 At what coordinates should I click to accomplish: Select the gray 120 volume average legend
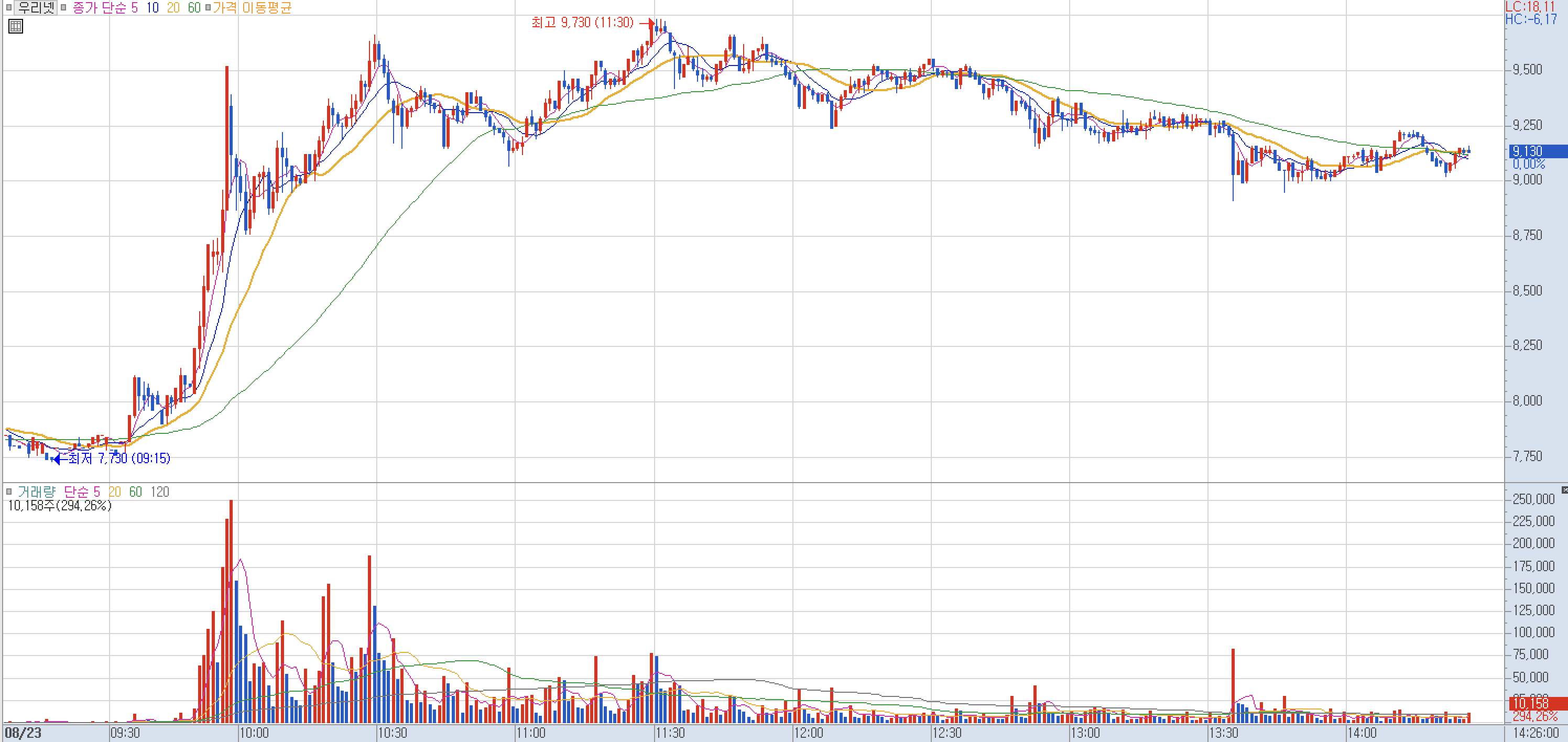159,491
